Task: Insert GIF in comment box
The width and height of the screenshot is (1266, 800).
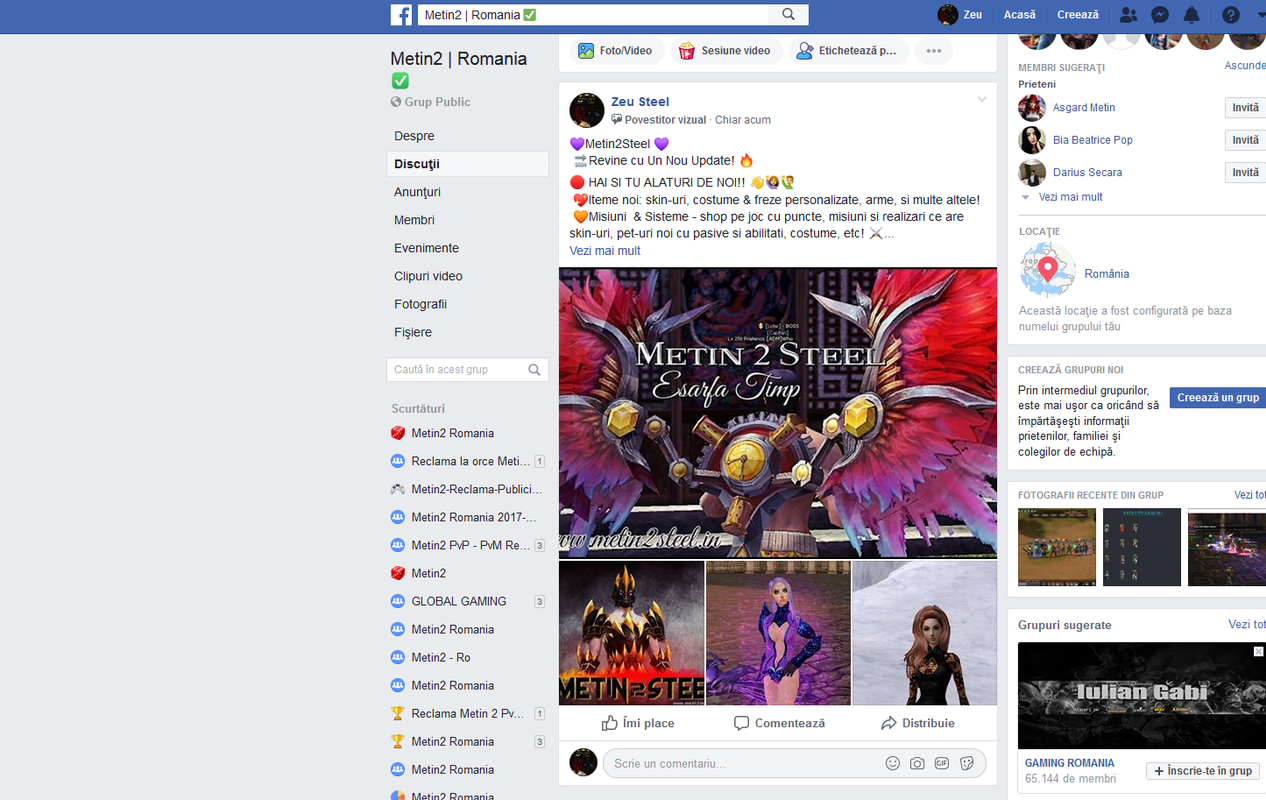Action: click(942, 763)
